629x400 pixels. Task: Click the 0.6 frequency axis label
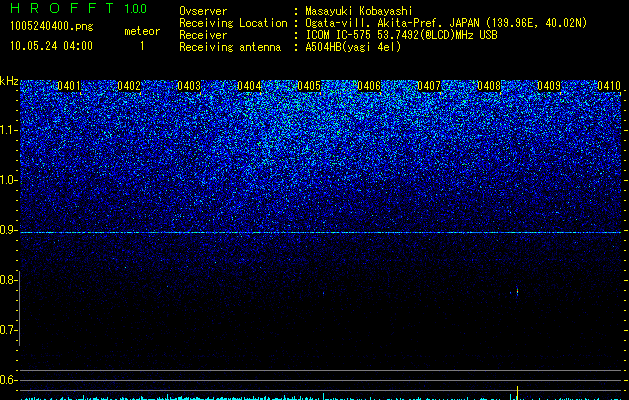pyautogui.click(x=8, y=380)
